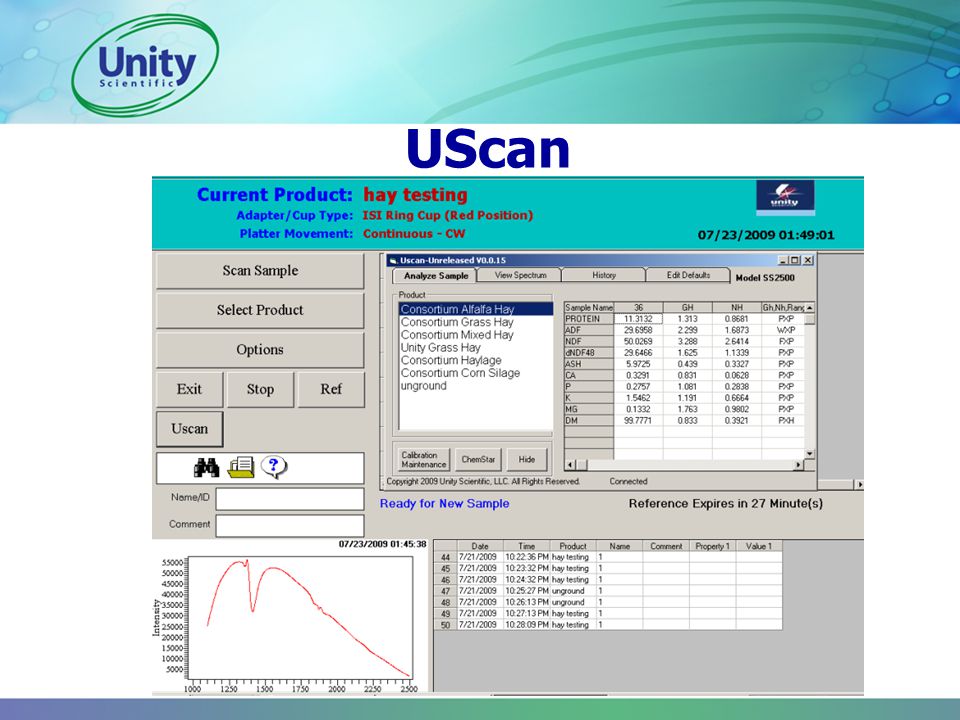The width and height of the screenshot is (960, 720).
Task: Click the Select Product button
Action: coord(260,310)
